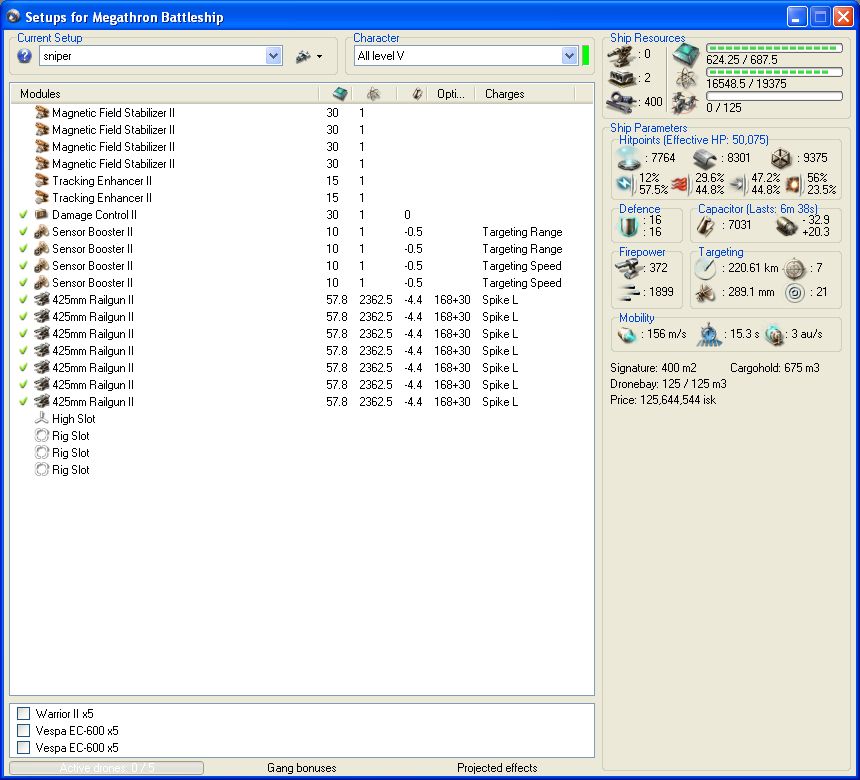Click the Defence shield icon
Viewport: 860px width, 780px height.
[x=627, y=226]
